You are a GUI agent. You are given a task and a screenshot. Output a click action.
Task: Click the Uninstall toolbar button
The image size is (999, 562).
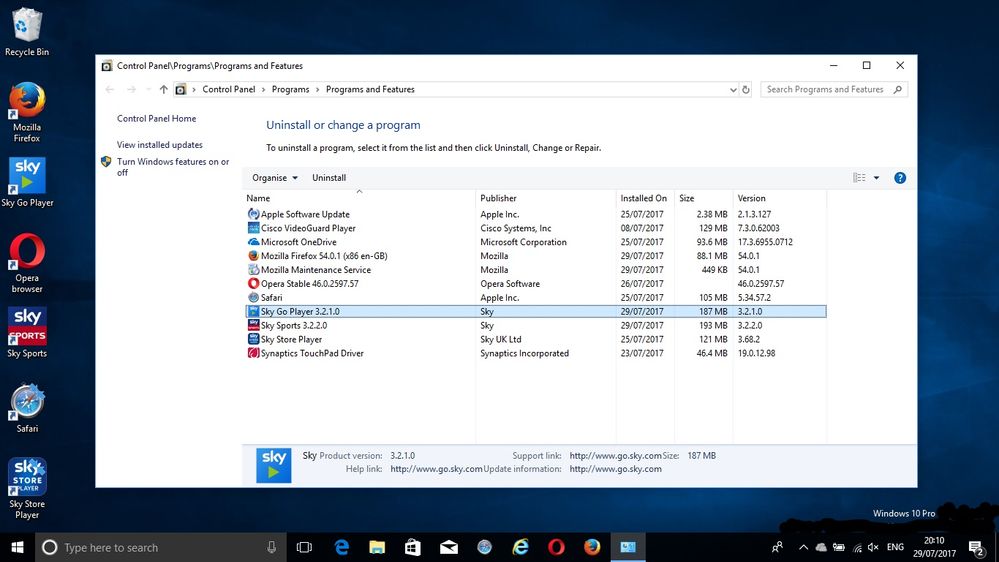pyautogui.click(x=329, y=178)
